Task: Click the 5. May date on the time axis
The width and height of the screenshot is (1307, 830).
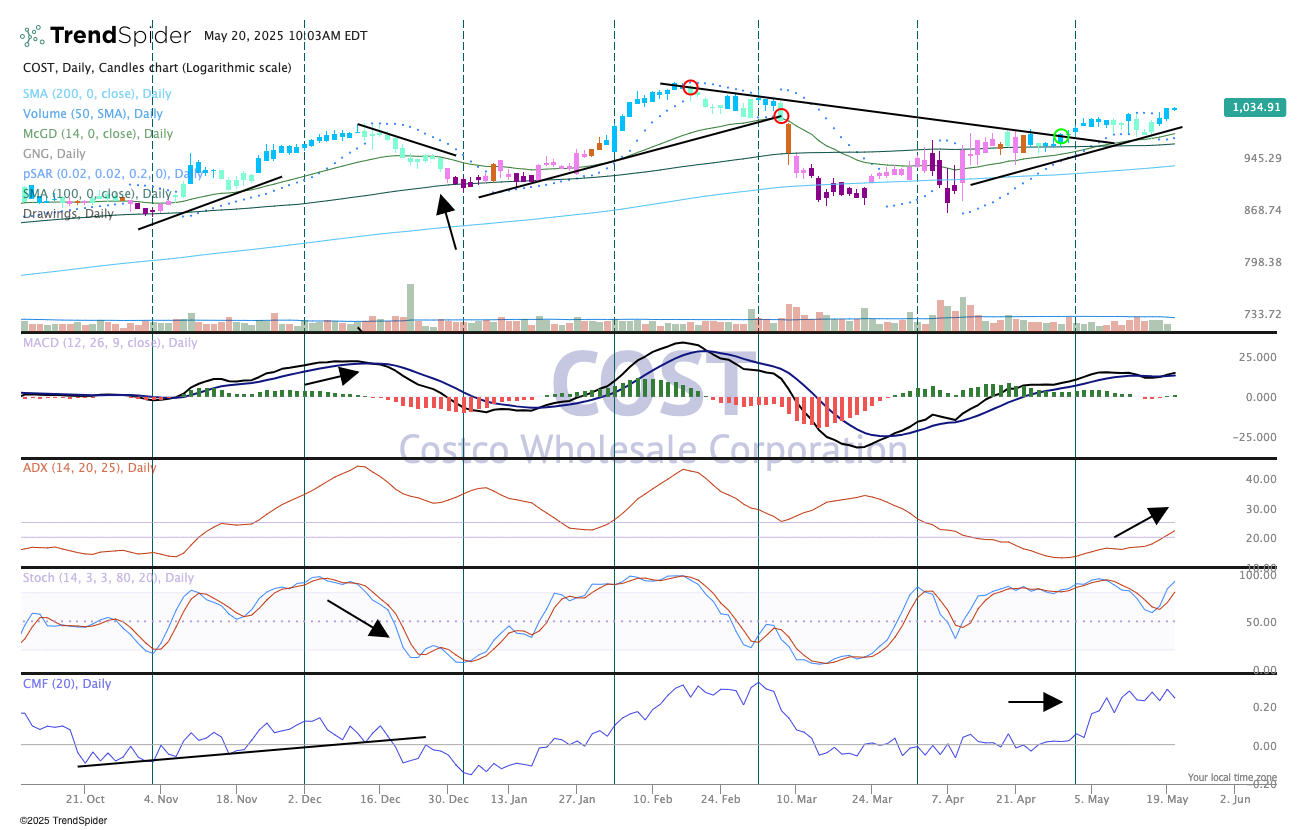Action: [x=1091, y=800]
